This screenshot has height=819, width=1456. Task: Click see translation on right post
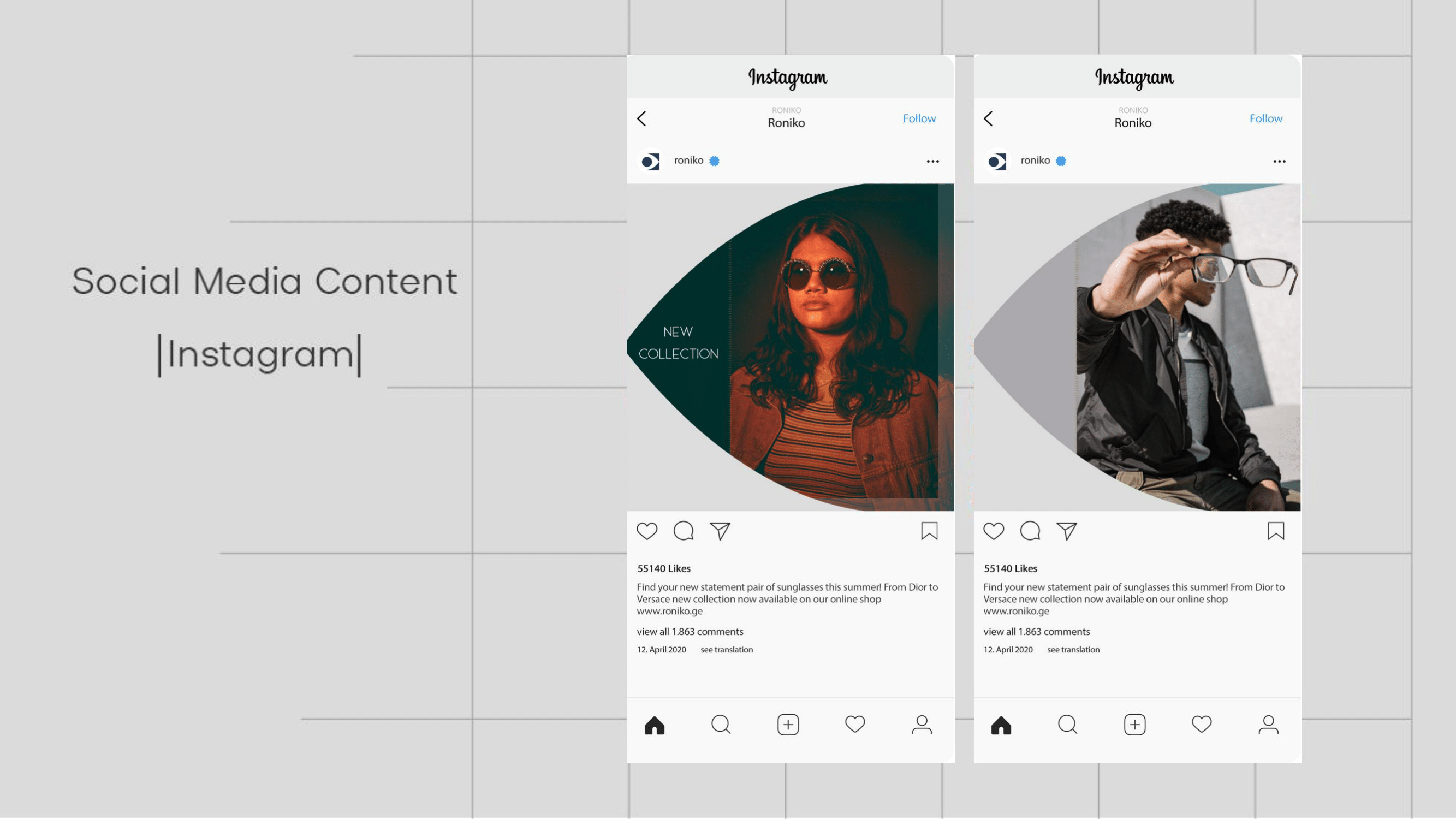pos(1073,650)
